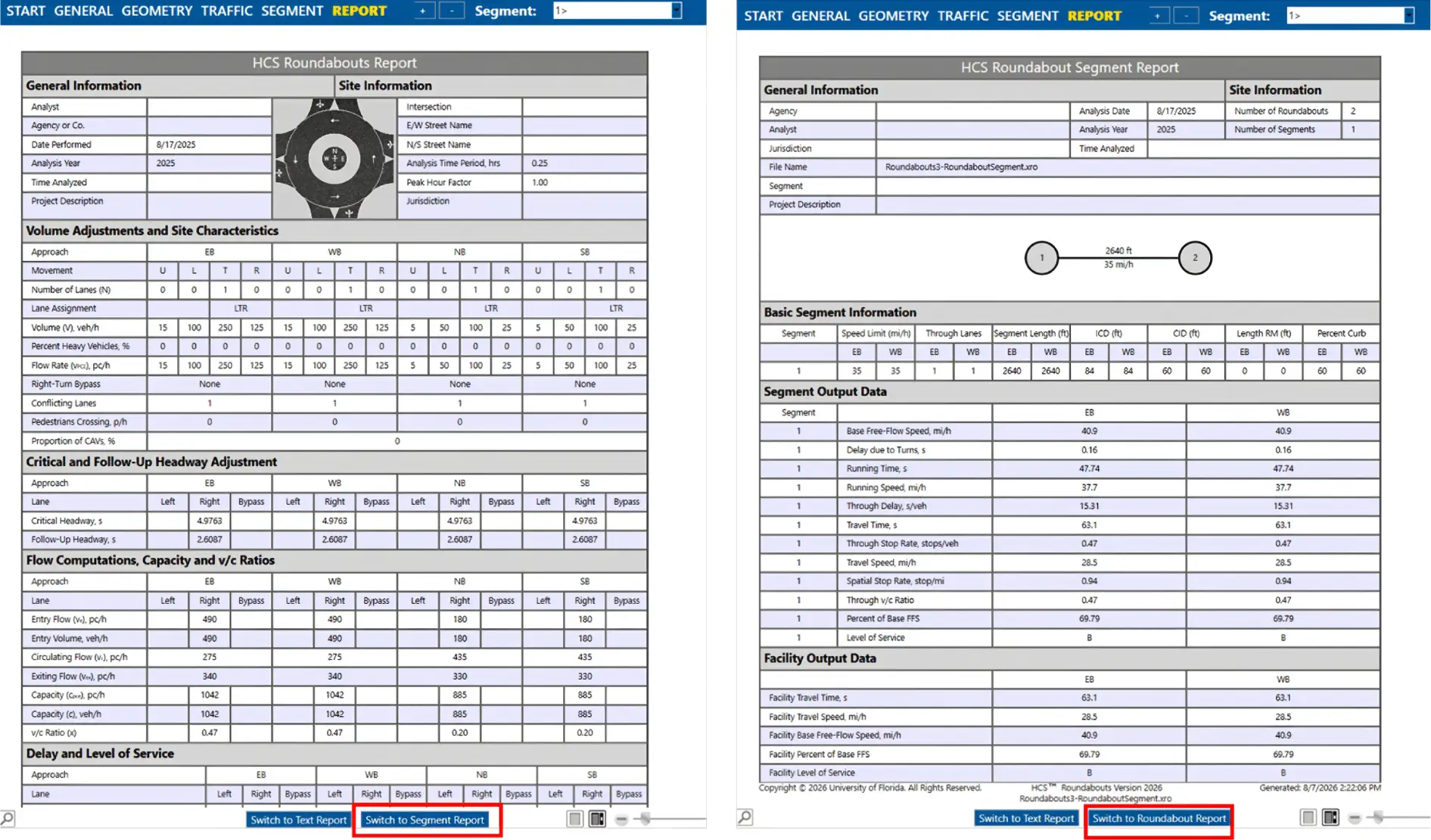
Task: Click the 'Facility Level of Service' row label
Action: click(811, 773)
